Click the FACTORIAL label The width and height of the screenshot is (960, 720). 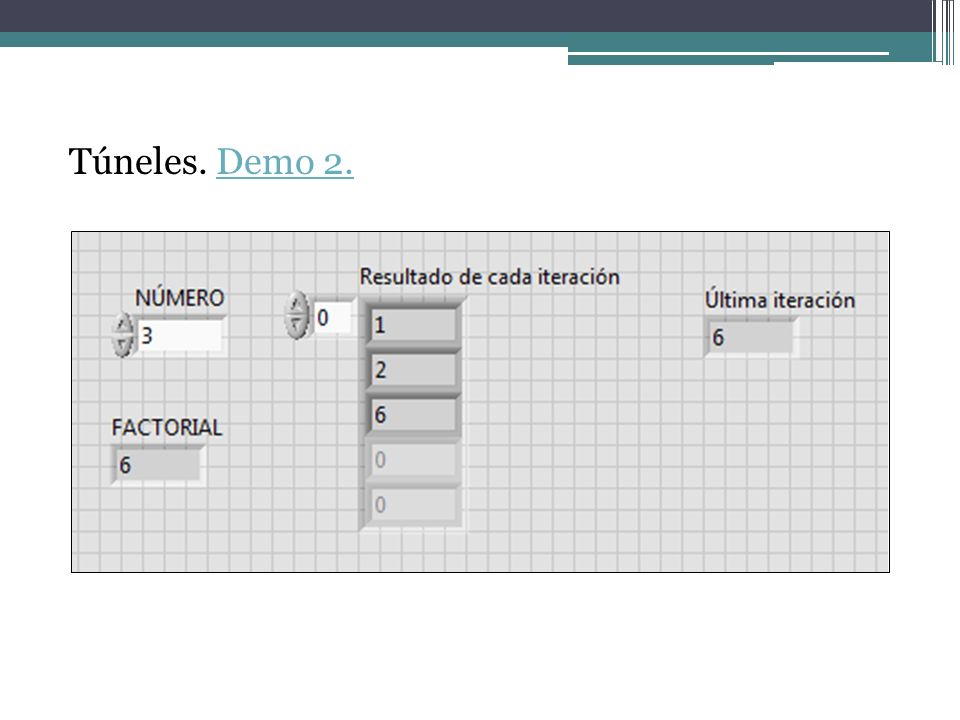coord(167,427)
